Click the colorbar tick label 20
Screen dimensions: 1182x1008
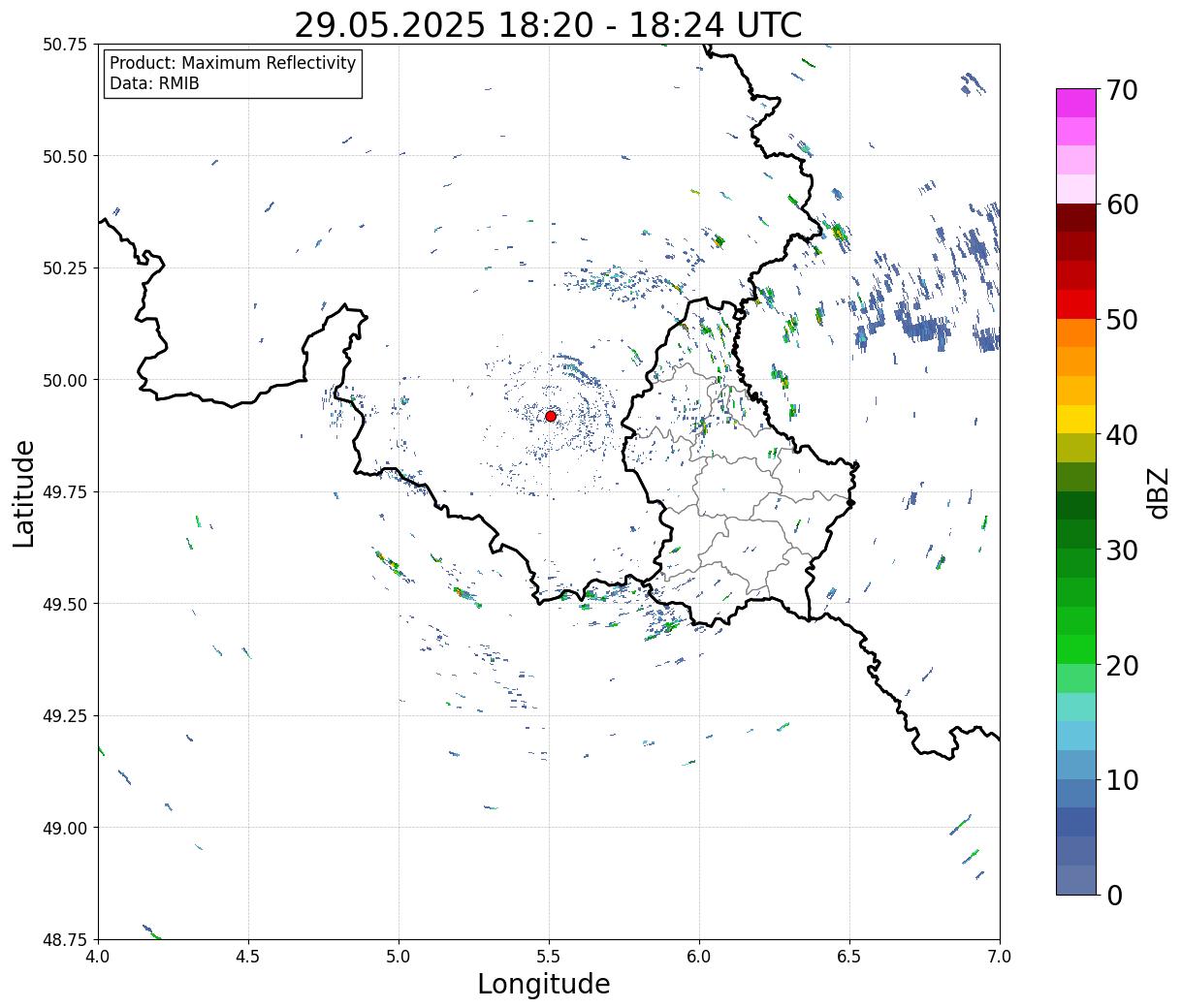[x=1122, y=666]
